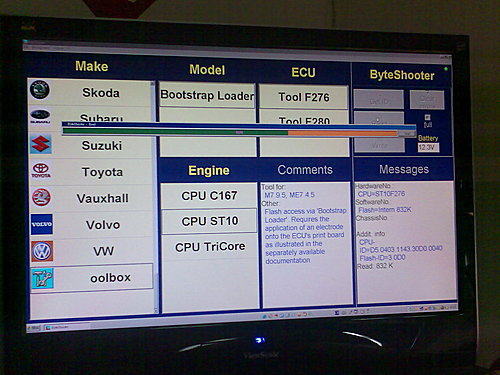500x375 pixels.
Task: Choose the red Suzuki logo
Action: (41, 144)
